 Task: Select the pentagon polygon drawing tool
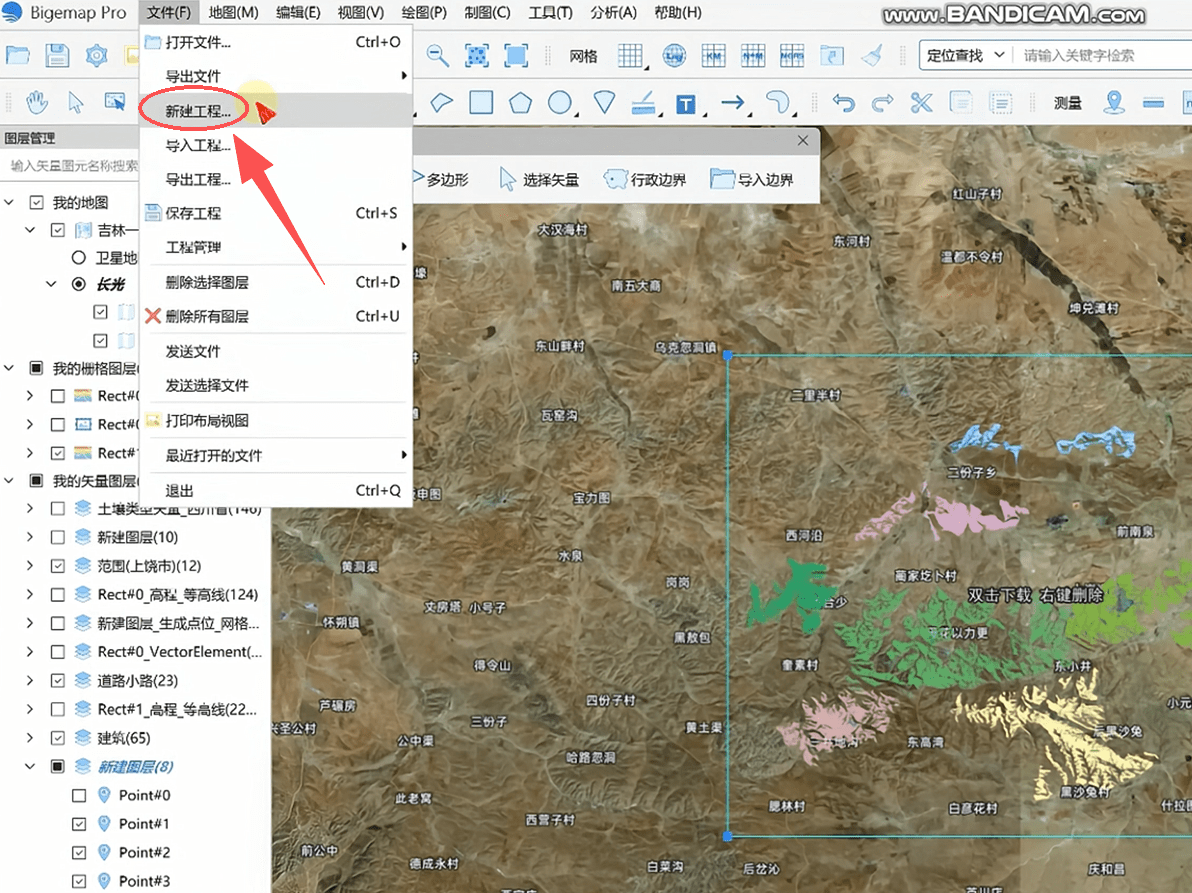point(521,102)
